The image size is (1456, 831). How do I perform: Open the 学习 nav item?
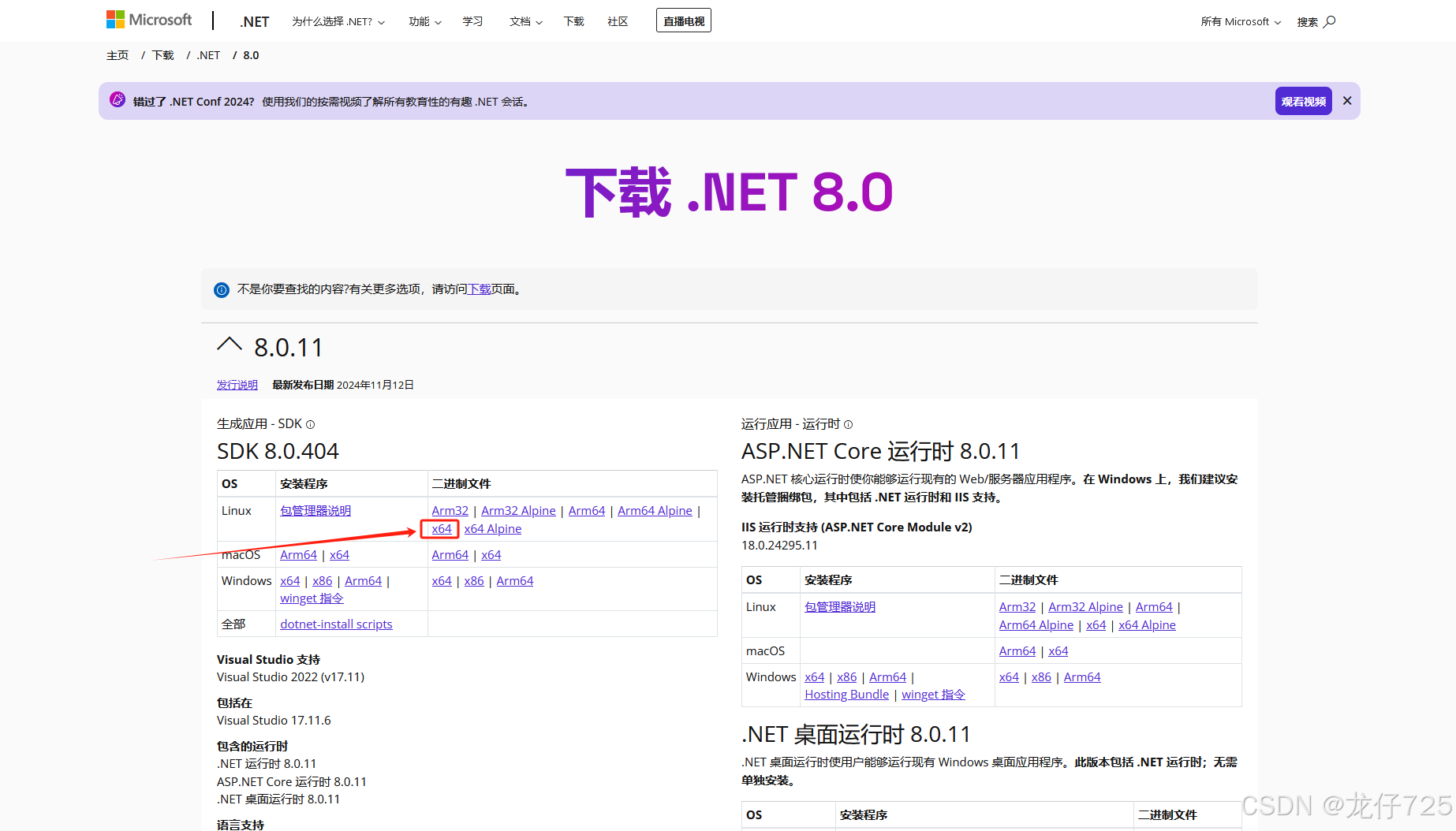[x=472, y=21]
